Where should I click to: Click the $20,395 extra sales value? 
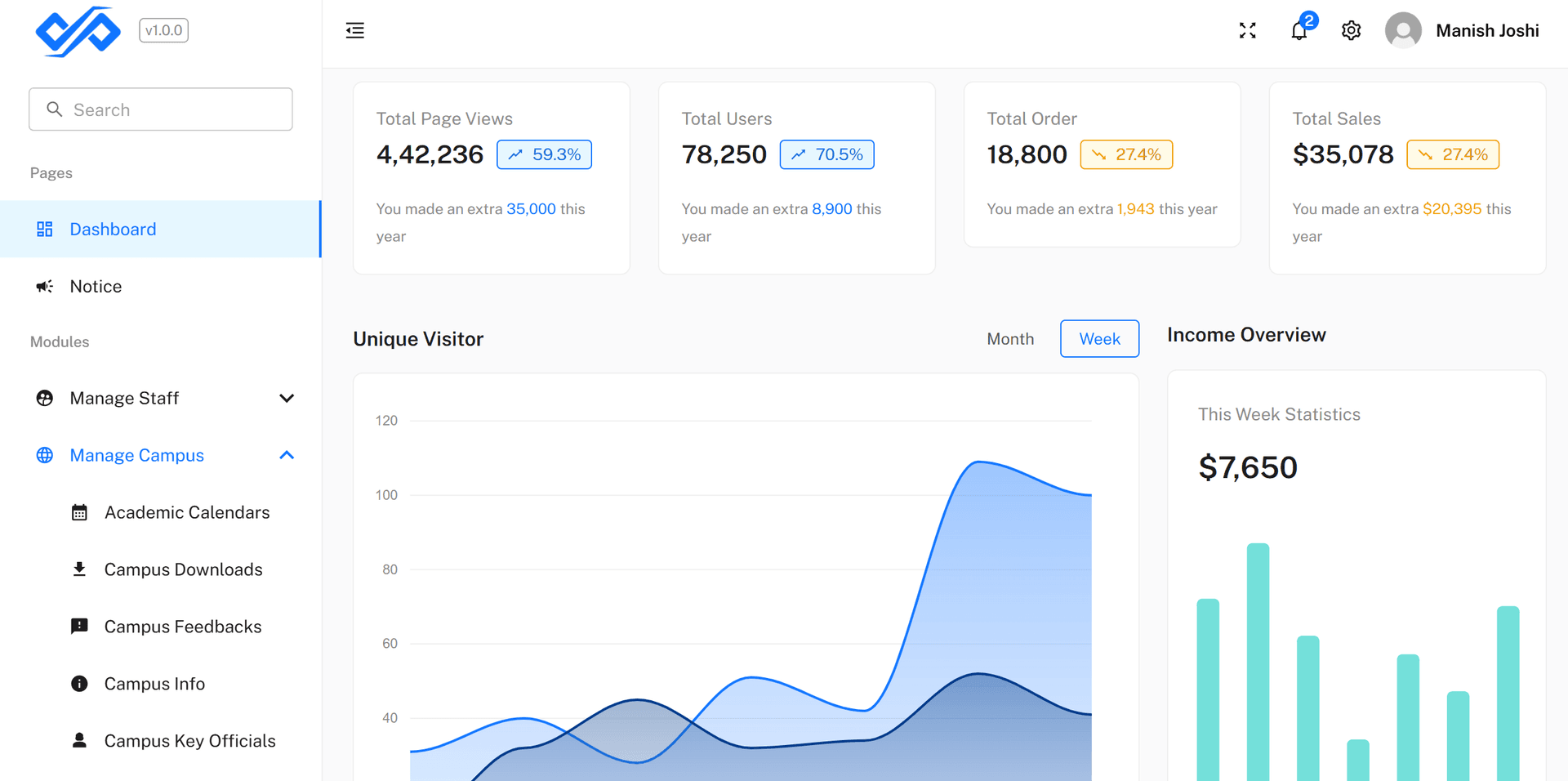point(1452,209)
